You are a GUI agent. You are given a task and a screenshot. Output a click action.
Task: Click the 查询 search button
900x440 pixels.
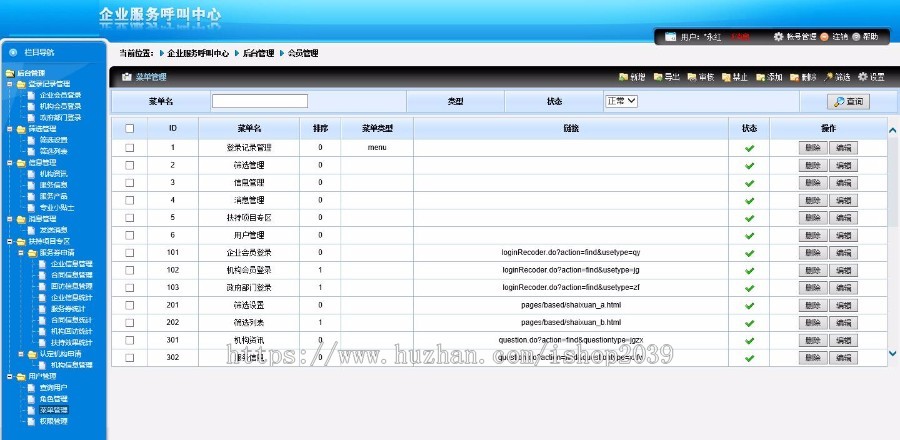tap(848, 102)
